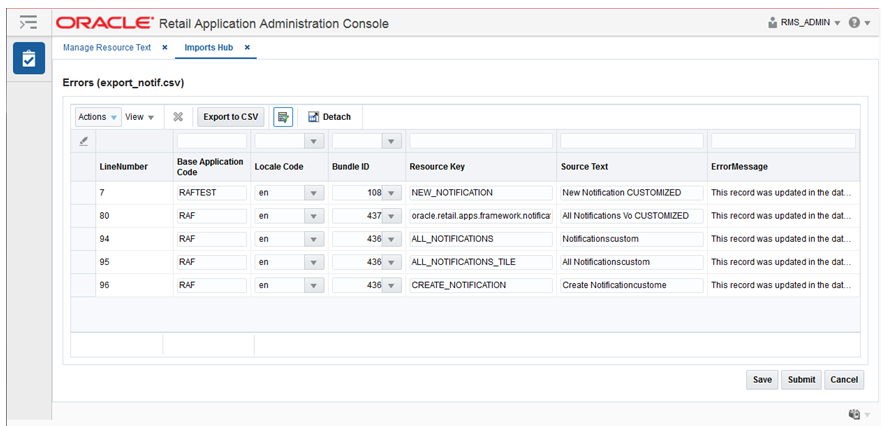Open Bundle ID filter dropdown
The width and height of the screenshot is (883, 426).
point(391,141)
